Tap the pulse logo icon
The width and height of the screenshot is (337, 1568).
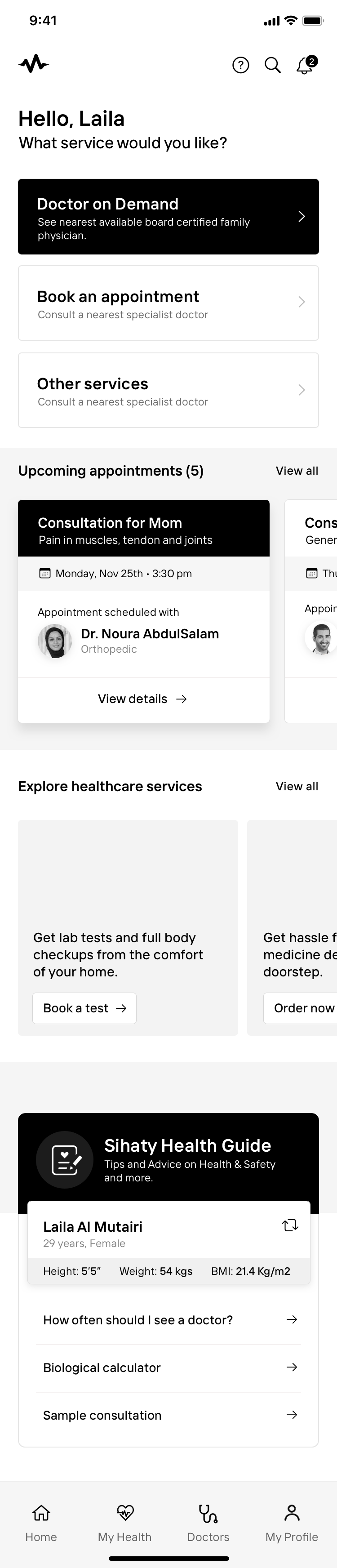(33, 63)
